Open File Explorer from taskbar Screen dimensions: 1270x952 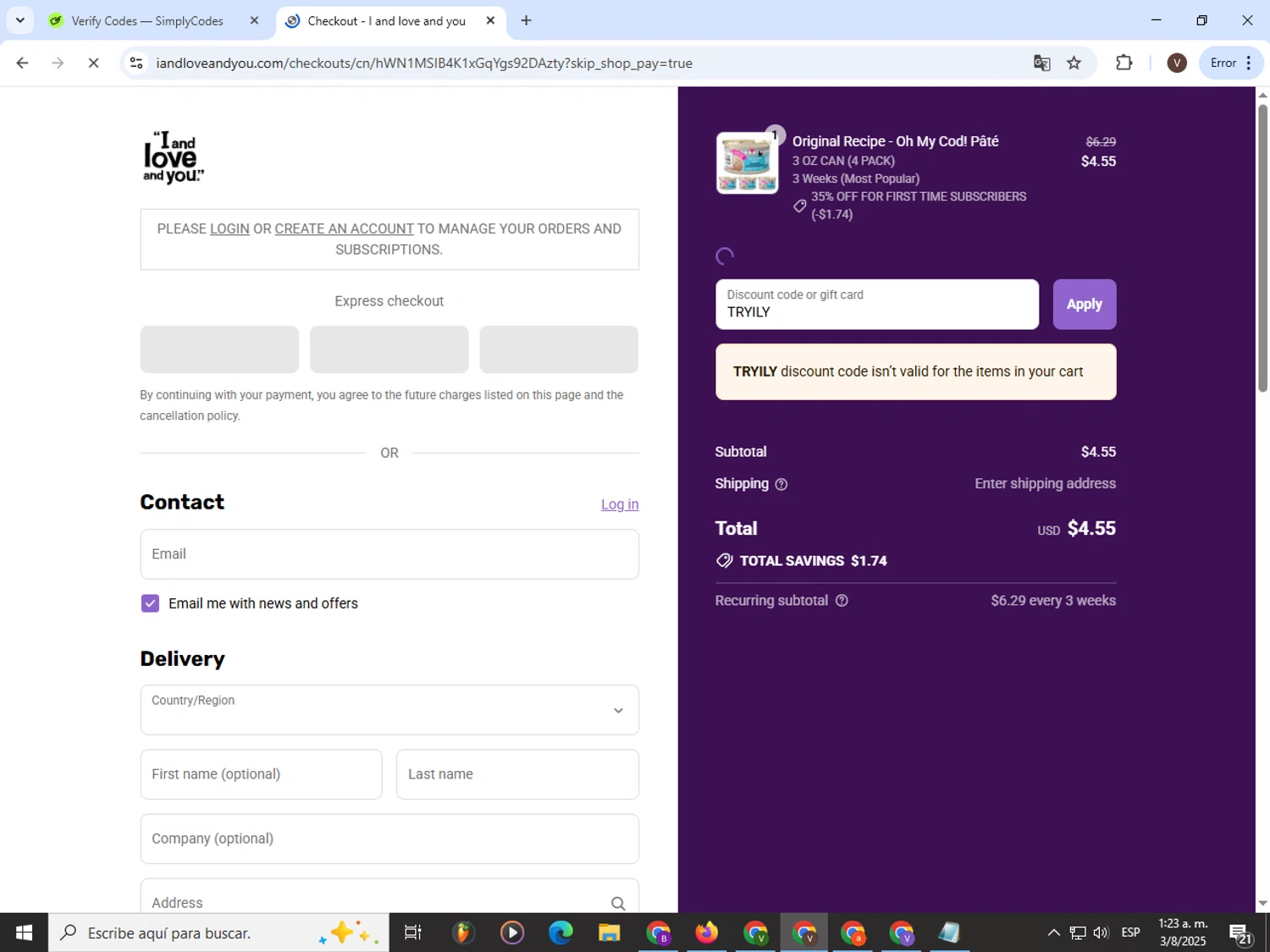pos(609,933)
